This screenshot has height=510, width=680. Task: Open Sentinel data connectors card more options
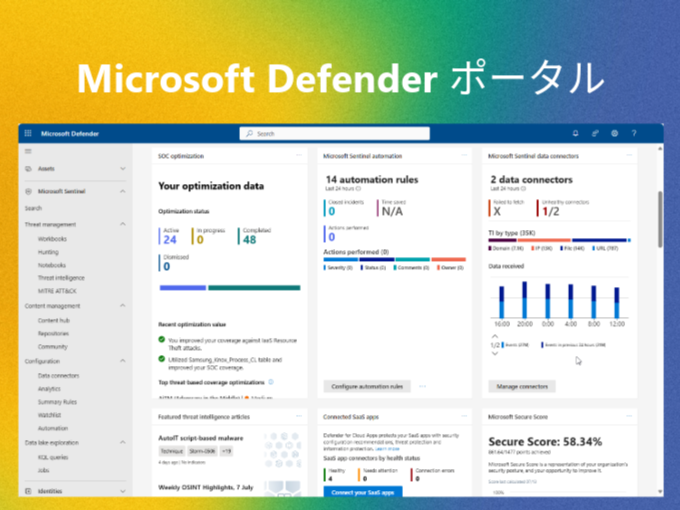point(629,155)
